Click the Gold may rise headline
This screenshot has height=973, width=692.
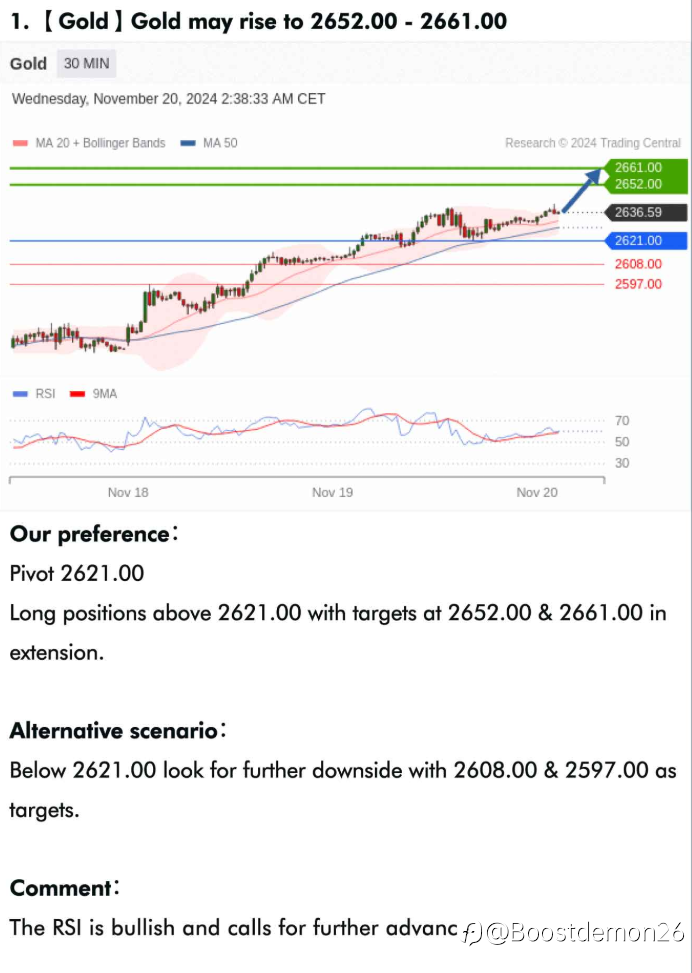[258, 20]
